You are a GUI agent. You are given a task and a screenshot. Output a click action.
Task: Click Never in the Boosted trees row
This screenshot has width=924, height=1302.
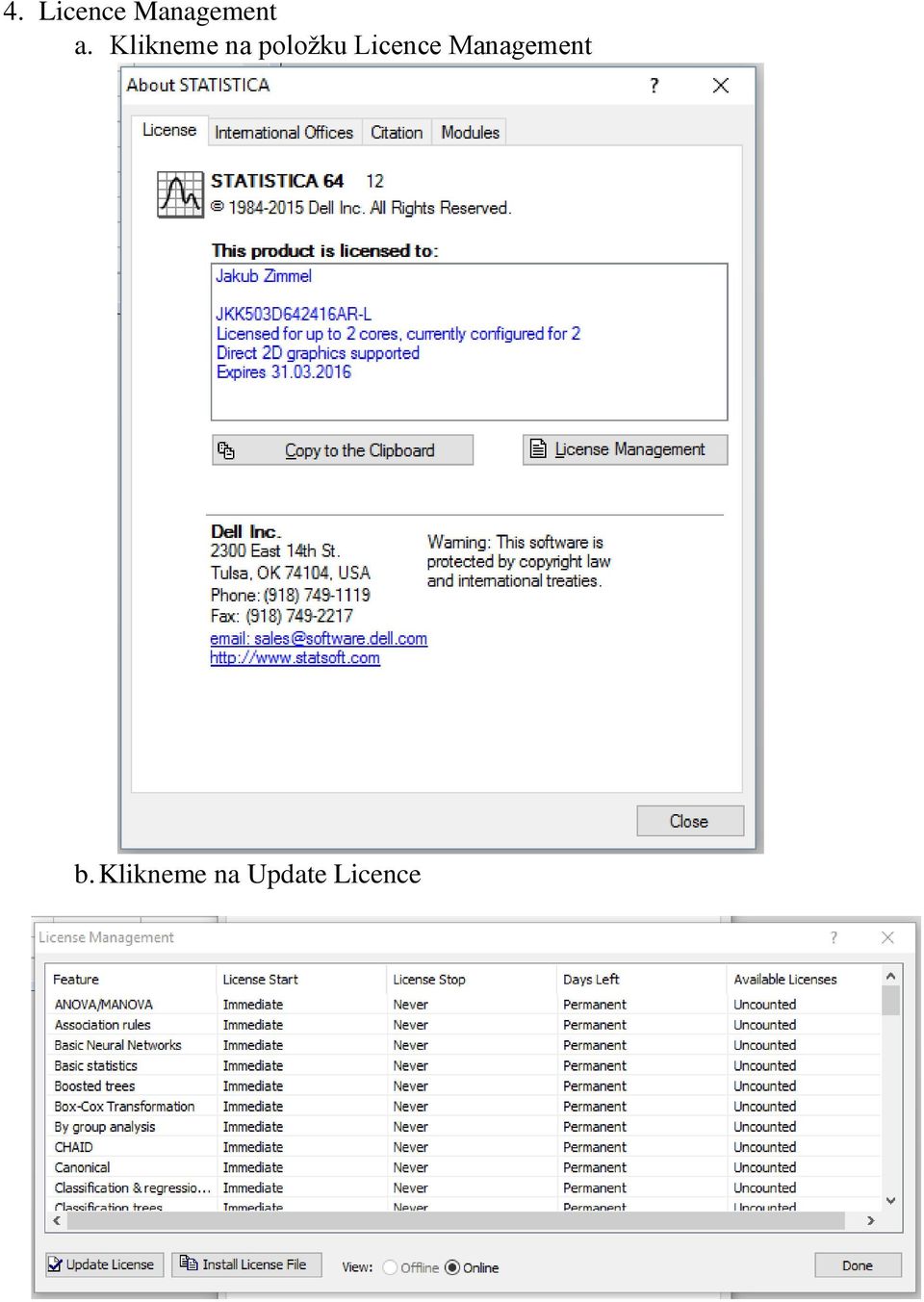coord(411,1086)
